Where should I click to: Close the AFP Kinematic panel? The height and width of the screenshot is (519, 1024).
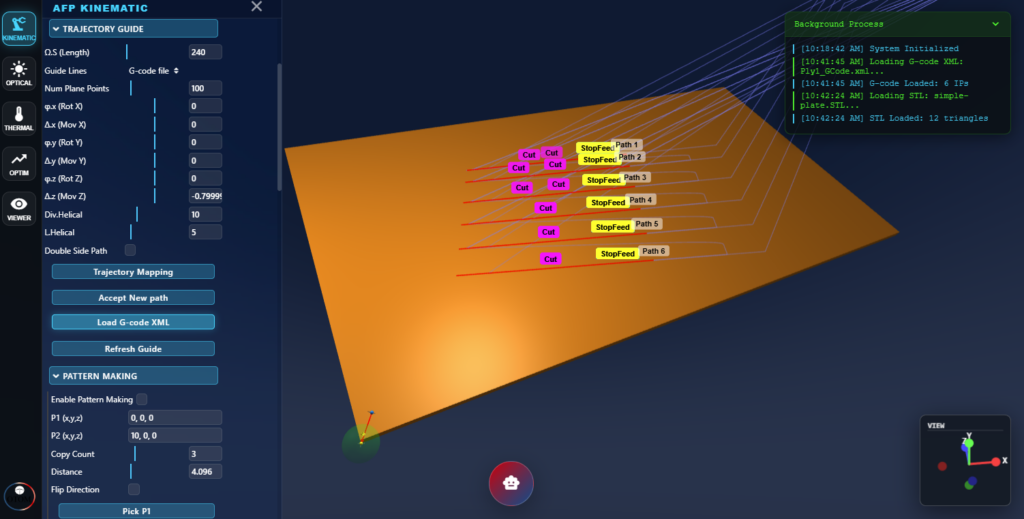(257, 7)
